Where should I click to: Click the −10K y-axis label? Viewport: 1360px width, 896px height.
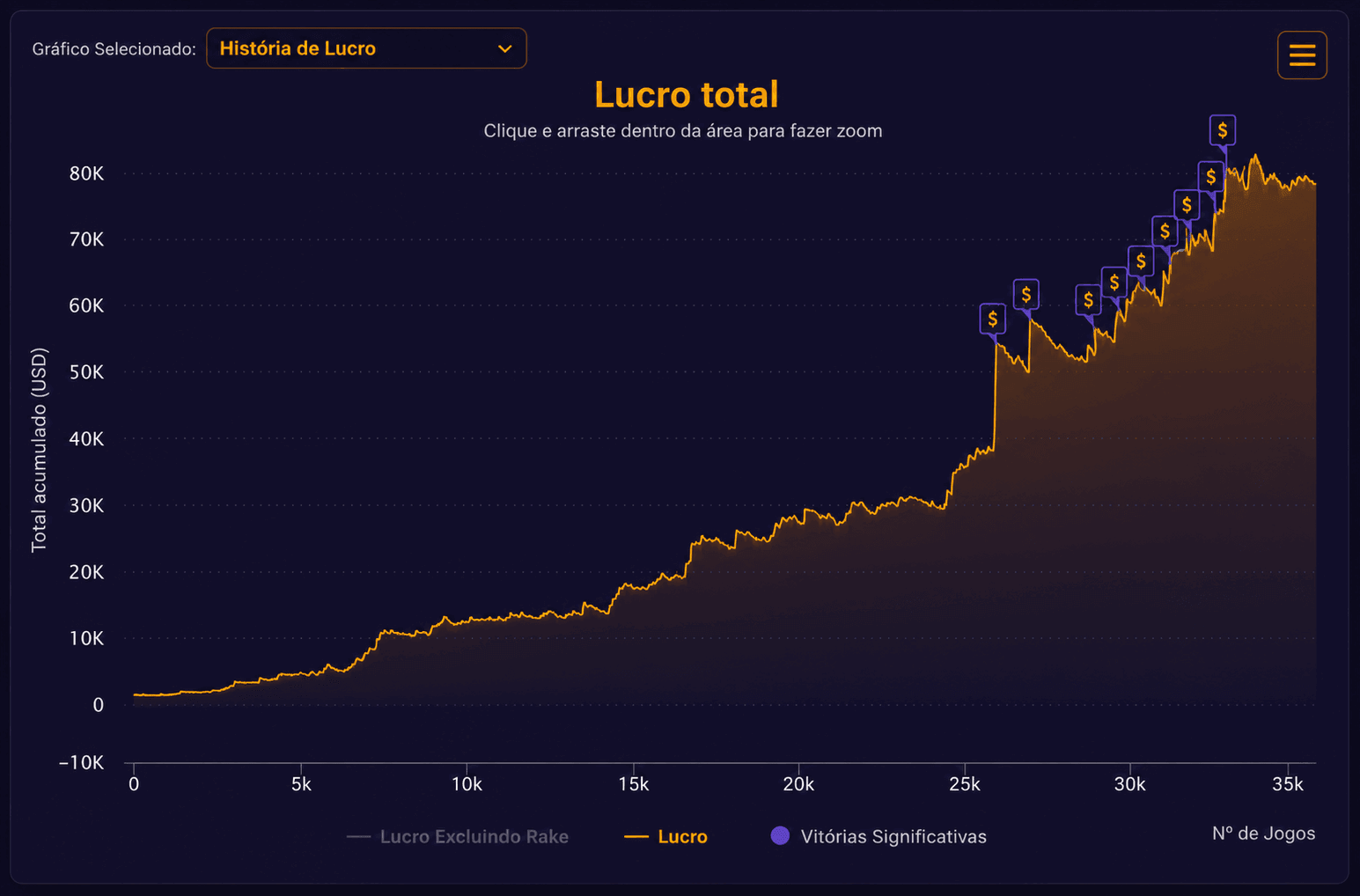pos(81,763)
